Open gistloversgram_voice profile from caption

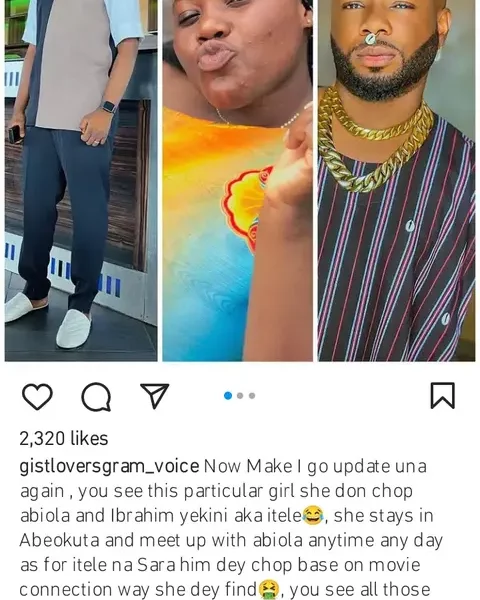(109, 466)
